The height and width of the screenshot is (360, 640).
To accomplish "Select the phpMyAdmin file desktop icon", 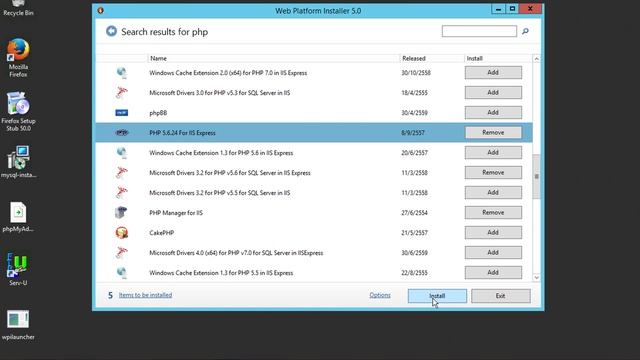I will (18, 216).
